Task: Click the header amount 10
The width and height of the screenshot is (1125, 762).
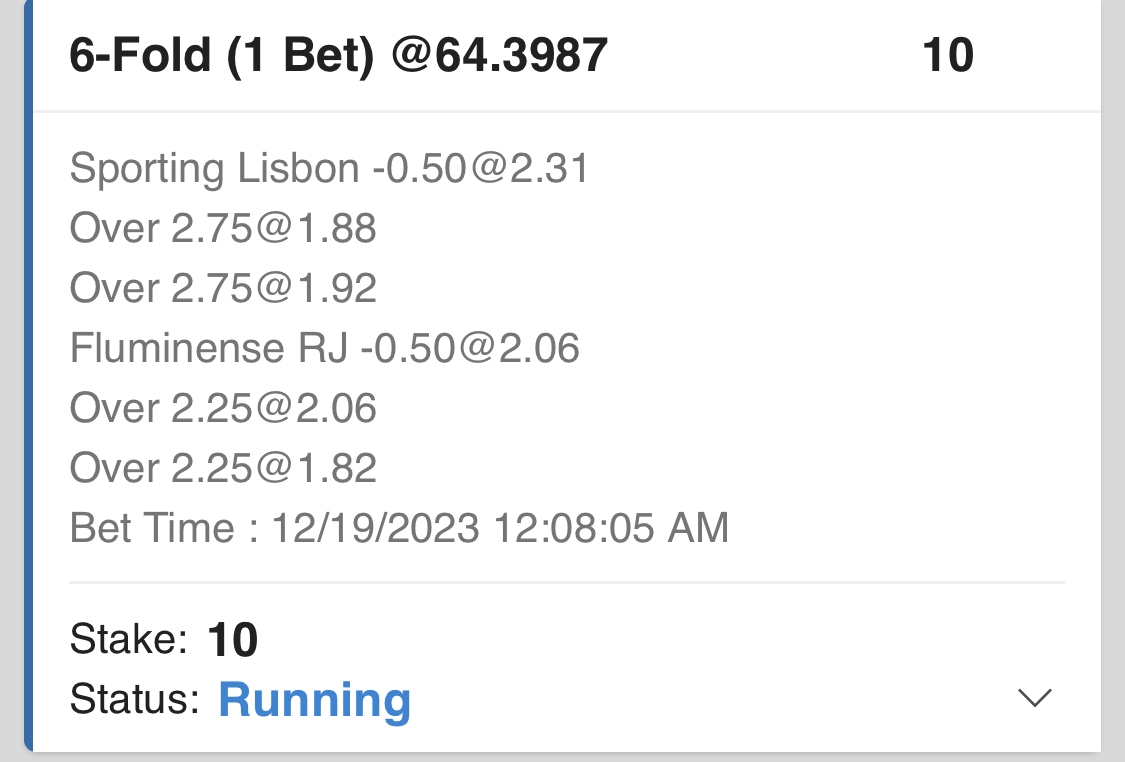Action: 947,56
